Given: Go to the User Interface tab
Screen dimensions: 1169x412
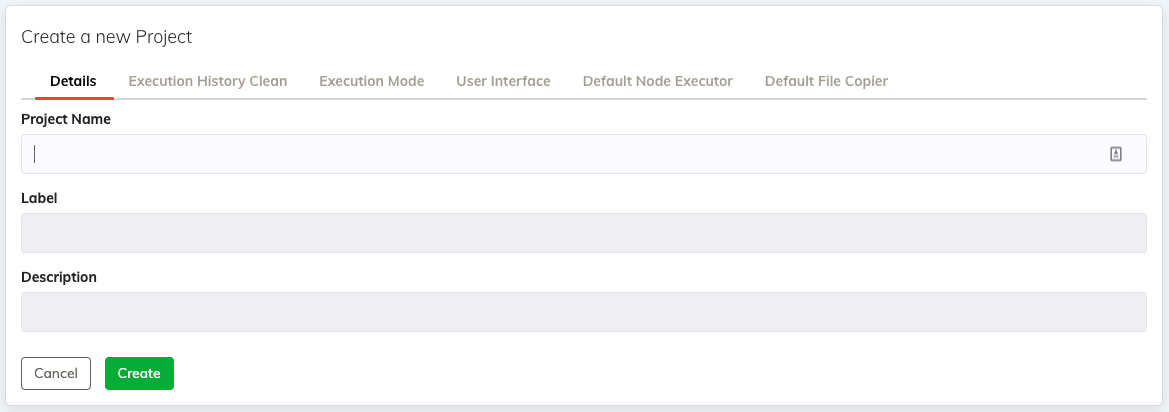Looking at the screenshot, I should coord(503,81).
